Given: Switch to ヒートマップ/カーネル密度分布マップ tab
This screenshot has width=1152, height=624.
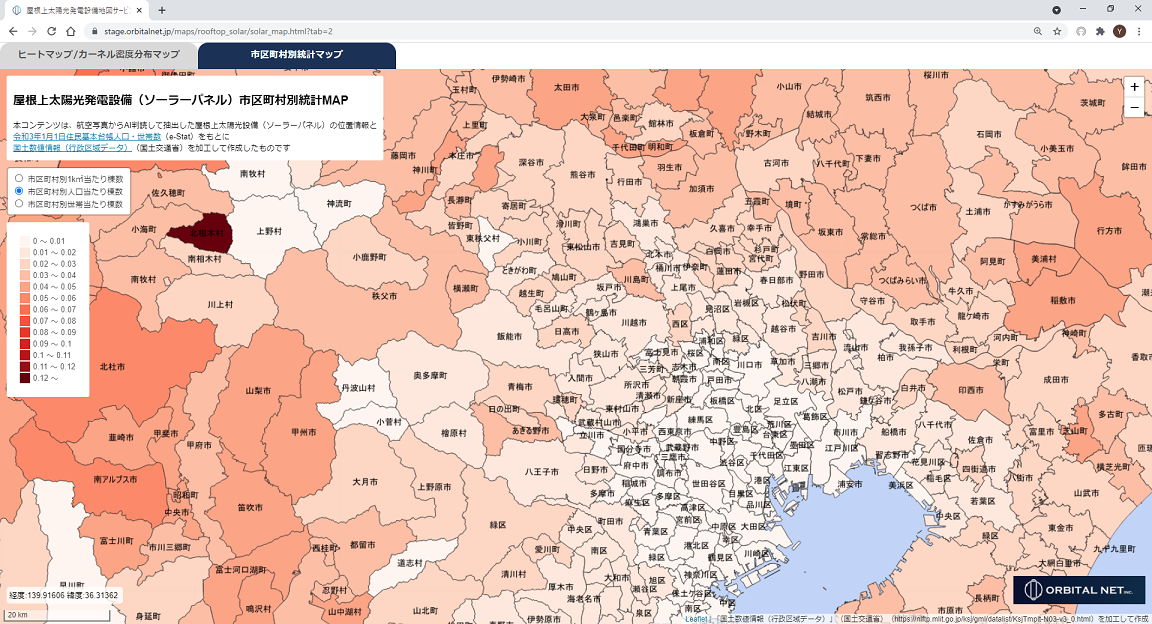Looking at the screenshot, I should [98, 55].
